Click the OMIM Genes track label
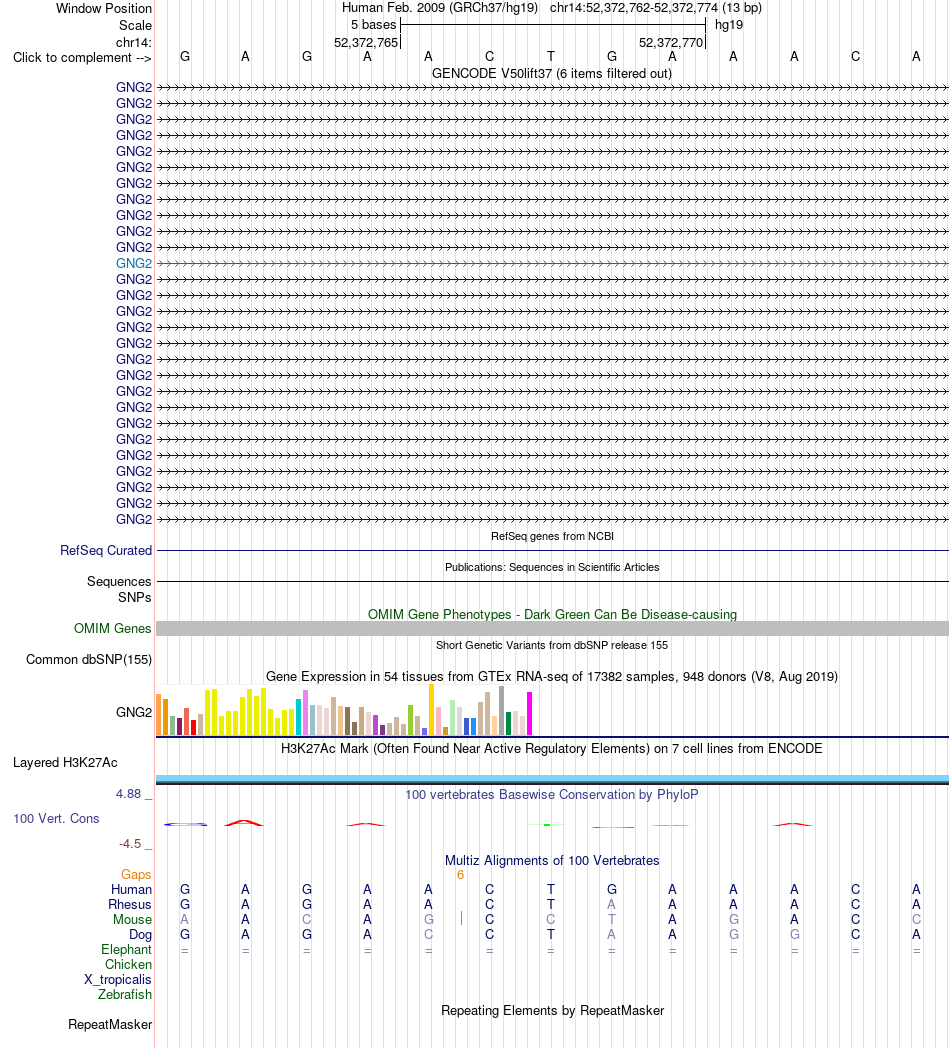The height and width of the screenshot is (1048, 950). click(x=112, y=628)
